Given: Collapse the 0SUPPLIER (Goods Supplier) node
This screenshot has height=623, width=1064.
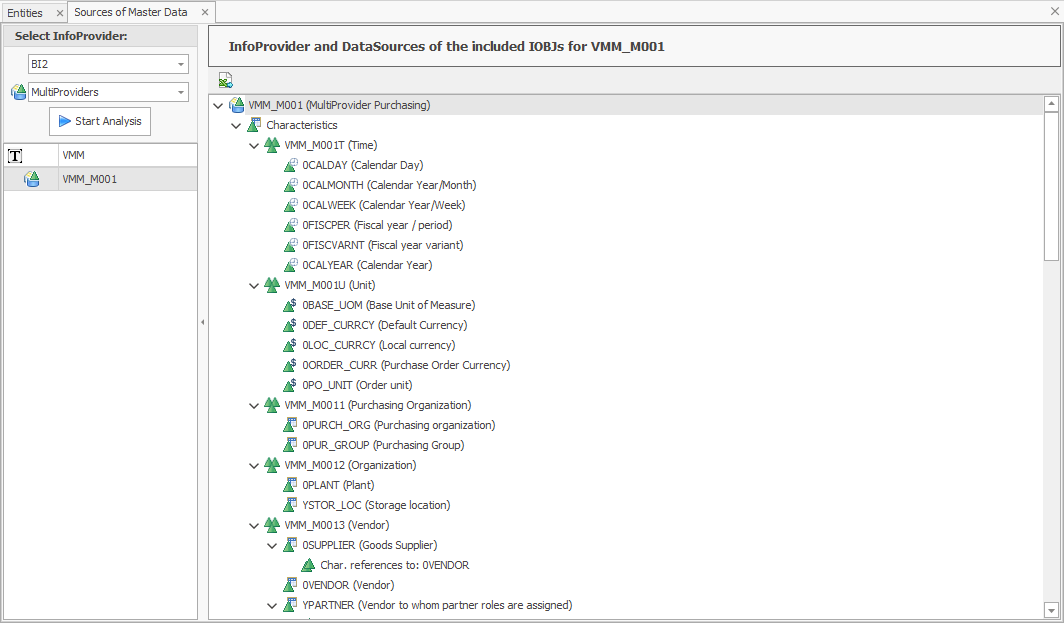Looking at the screenshot, I should pyautogui.click(x=272, y=545).
